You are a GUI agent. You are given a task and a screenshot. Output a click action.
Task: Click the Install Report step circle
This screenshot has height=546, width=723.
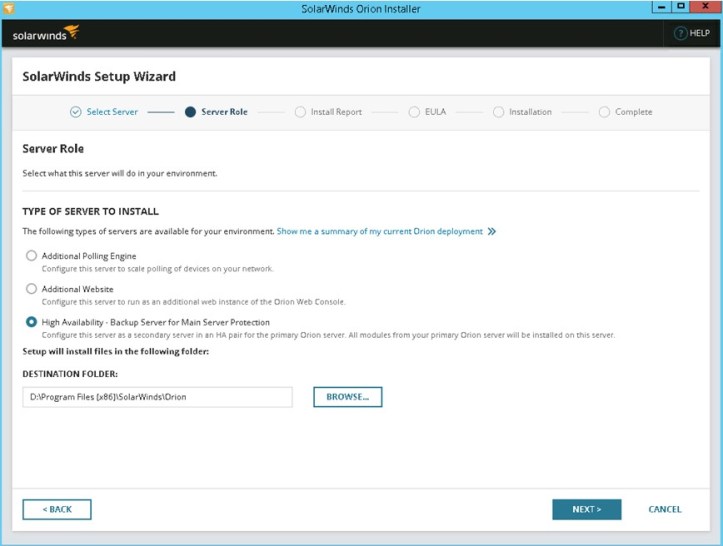[301, 112]
